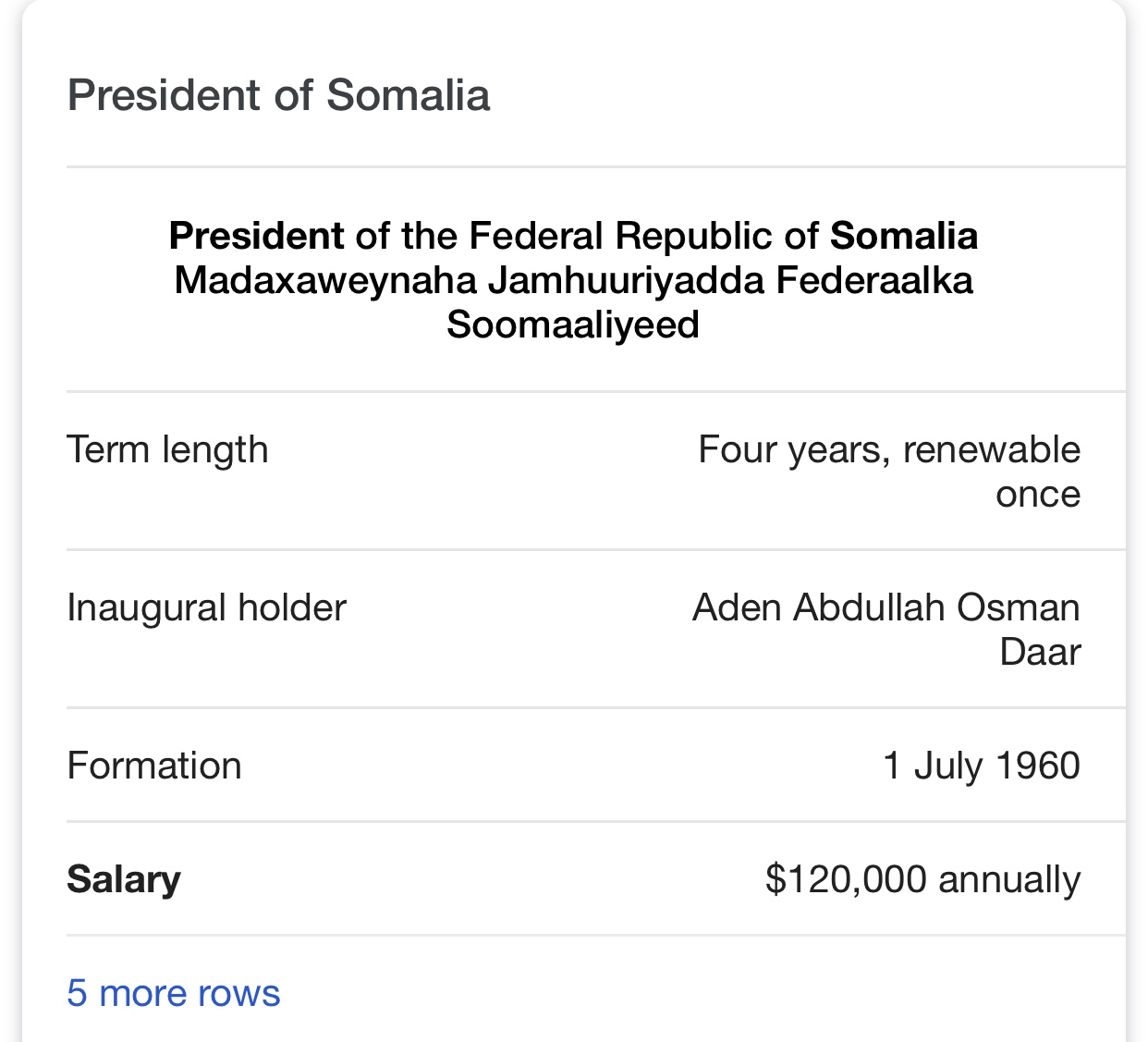Click the 'Formation' row label
The width and height of the screenshot is (1148, 1042).
[154, 766]
